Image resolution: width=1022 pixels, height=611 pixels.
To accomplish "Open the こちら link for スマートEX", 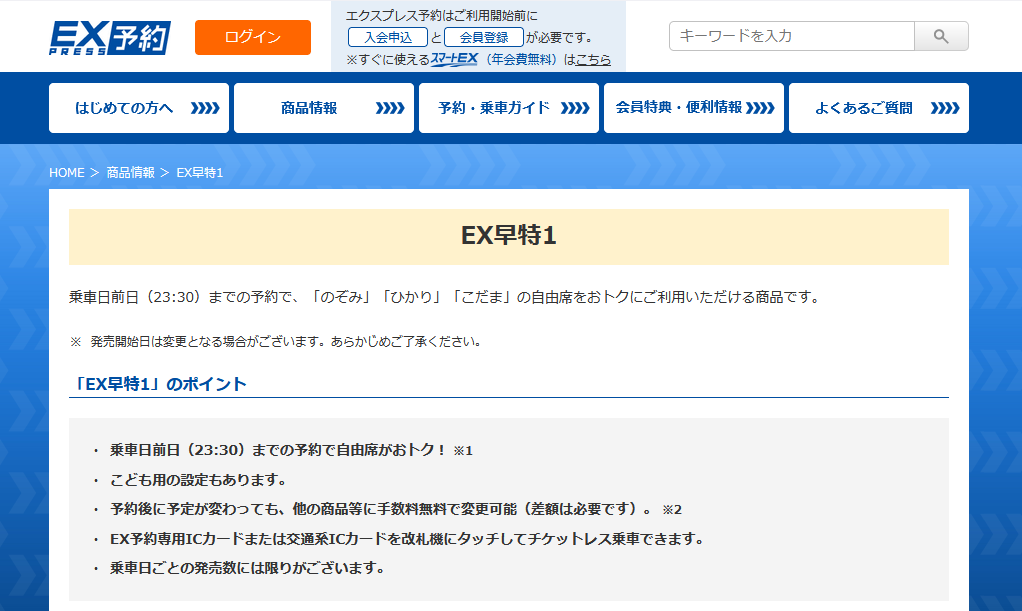I will point(593,60).
